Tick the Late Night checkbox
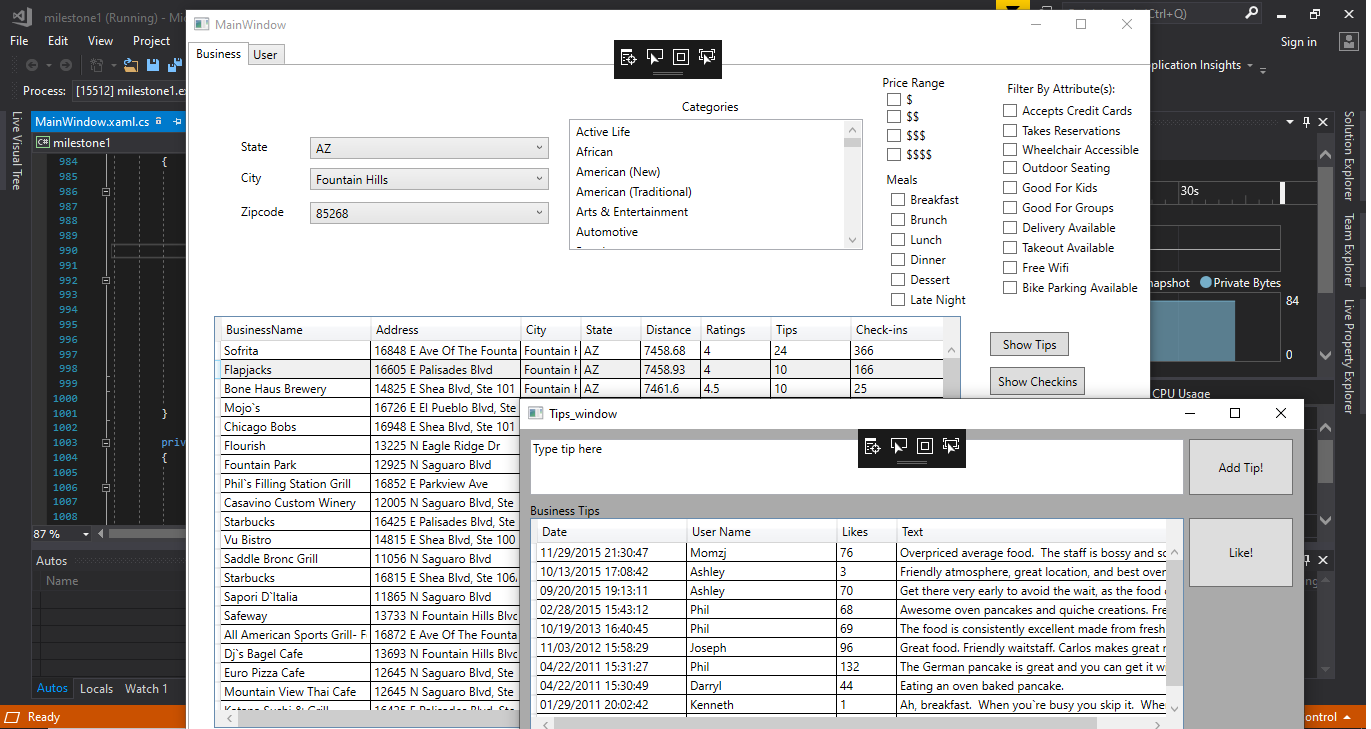This screenshot has height=729, width=1371. [x=898, y=300]
